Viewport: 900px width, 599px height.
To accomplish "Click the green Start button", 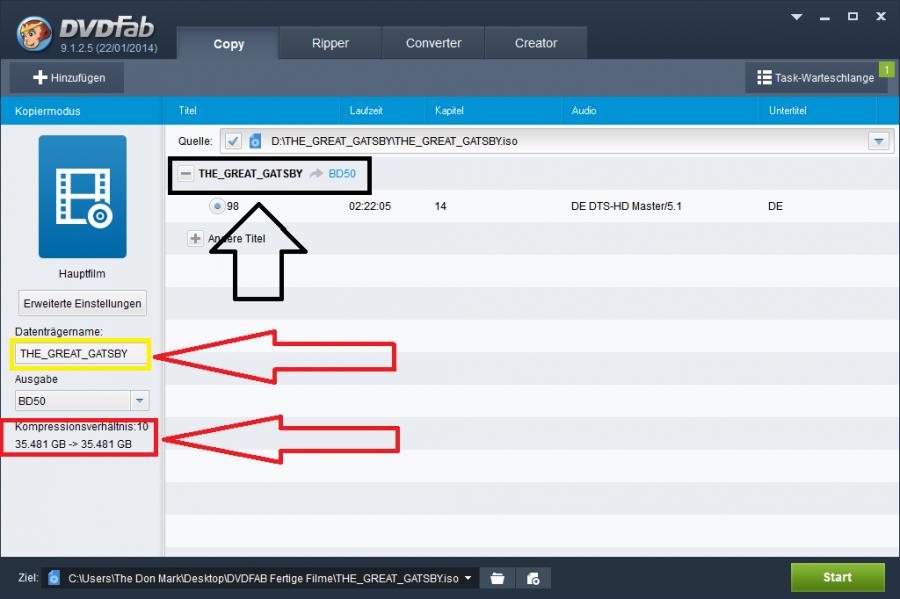I will 837,577.
